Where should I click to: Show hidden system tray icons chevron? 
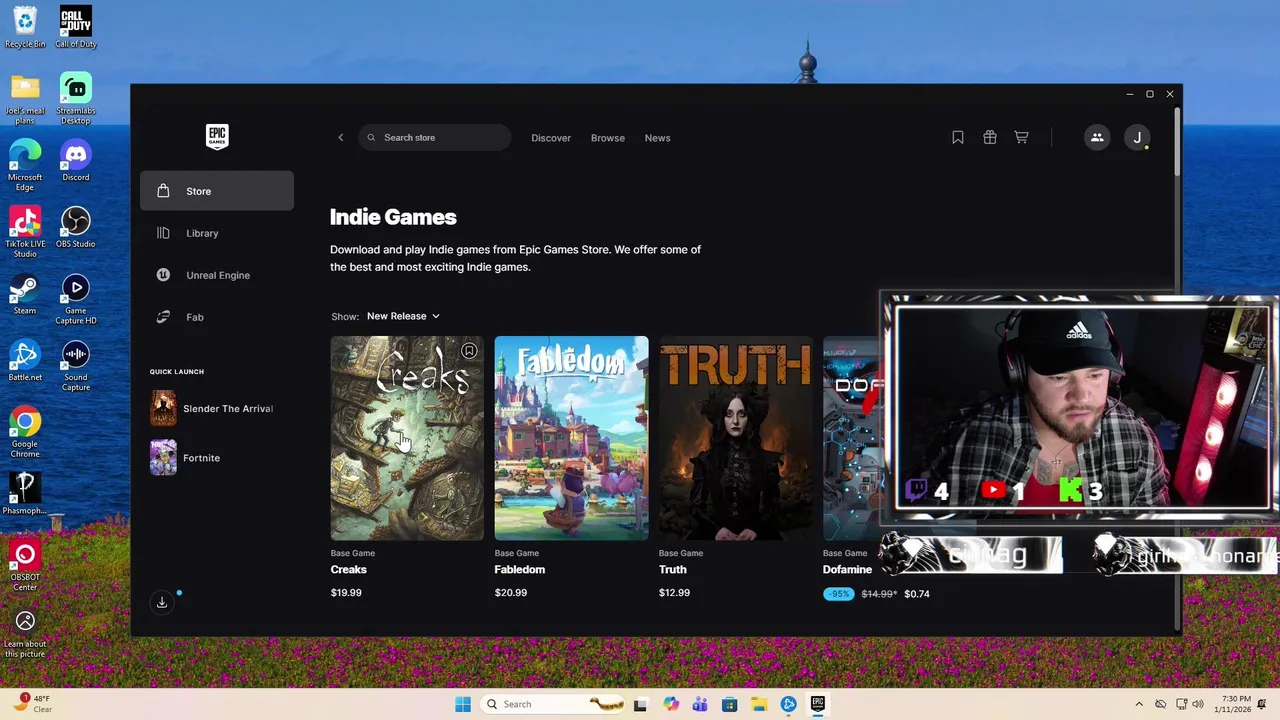click(x=1139, y=704)
